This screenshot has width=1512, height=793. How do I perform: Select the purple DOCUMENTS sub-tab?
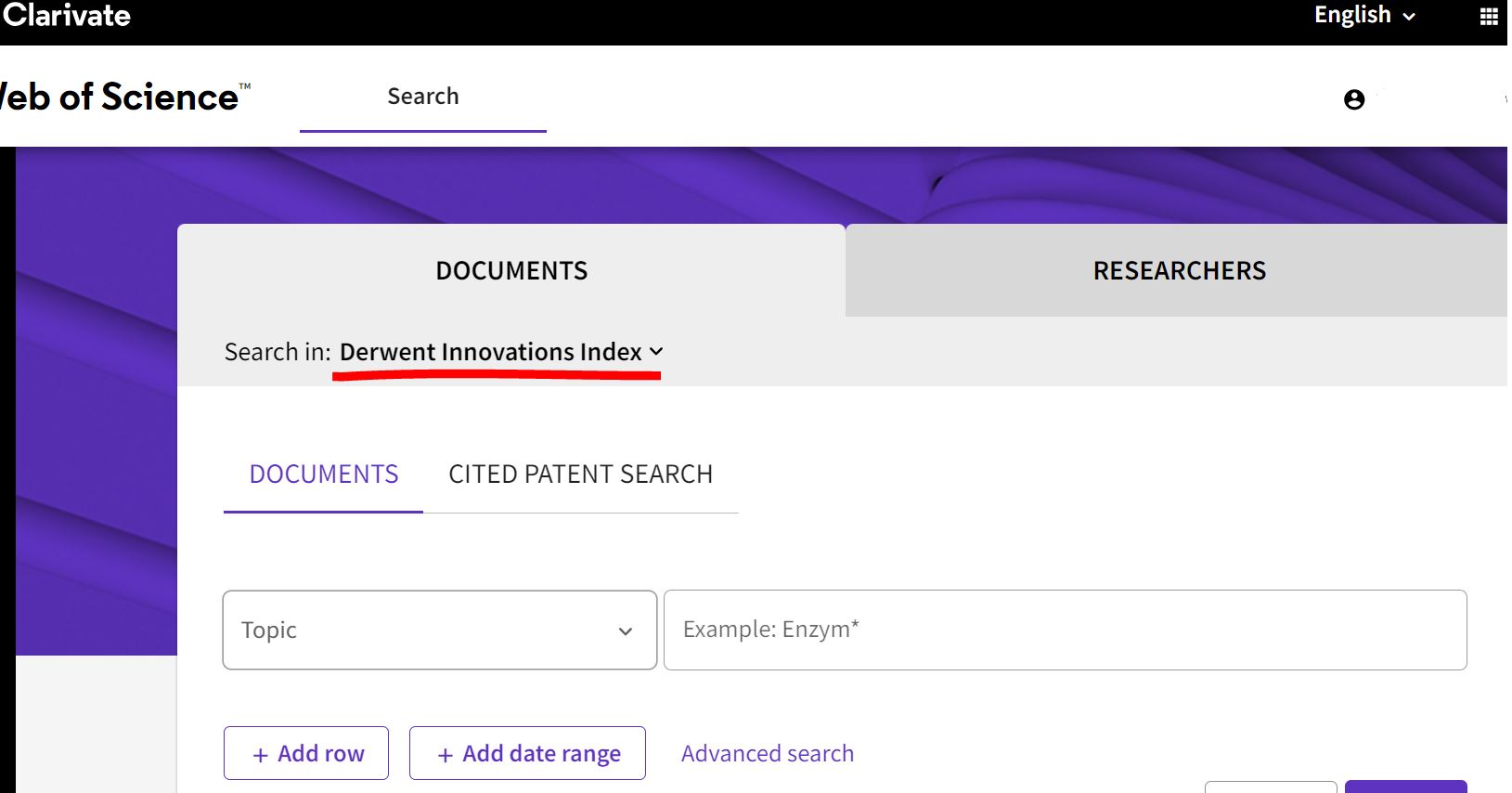324,474
